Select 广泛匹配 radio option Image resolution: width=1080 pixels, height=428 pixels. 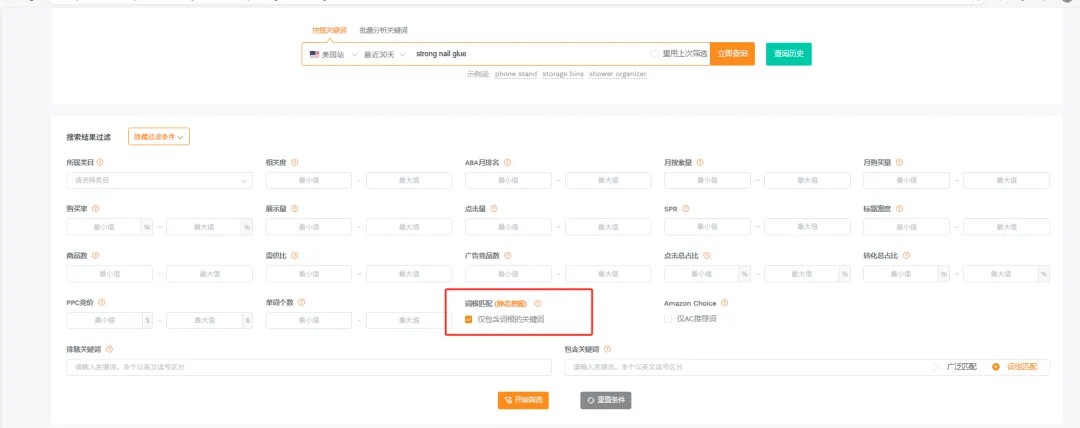coord(936,367)
